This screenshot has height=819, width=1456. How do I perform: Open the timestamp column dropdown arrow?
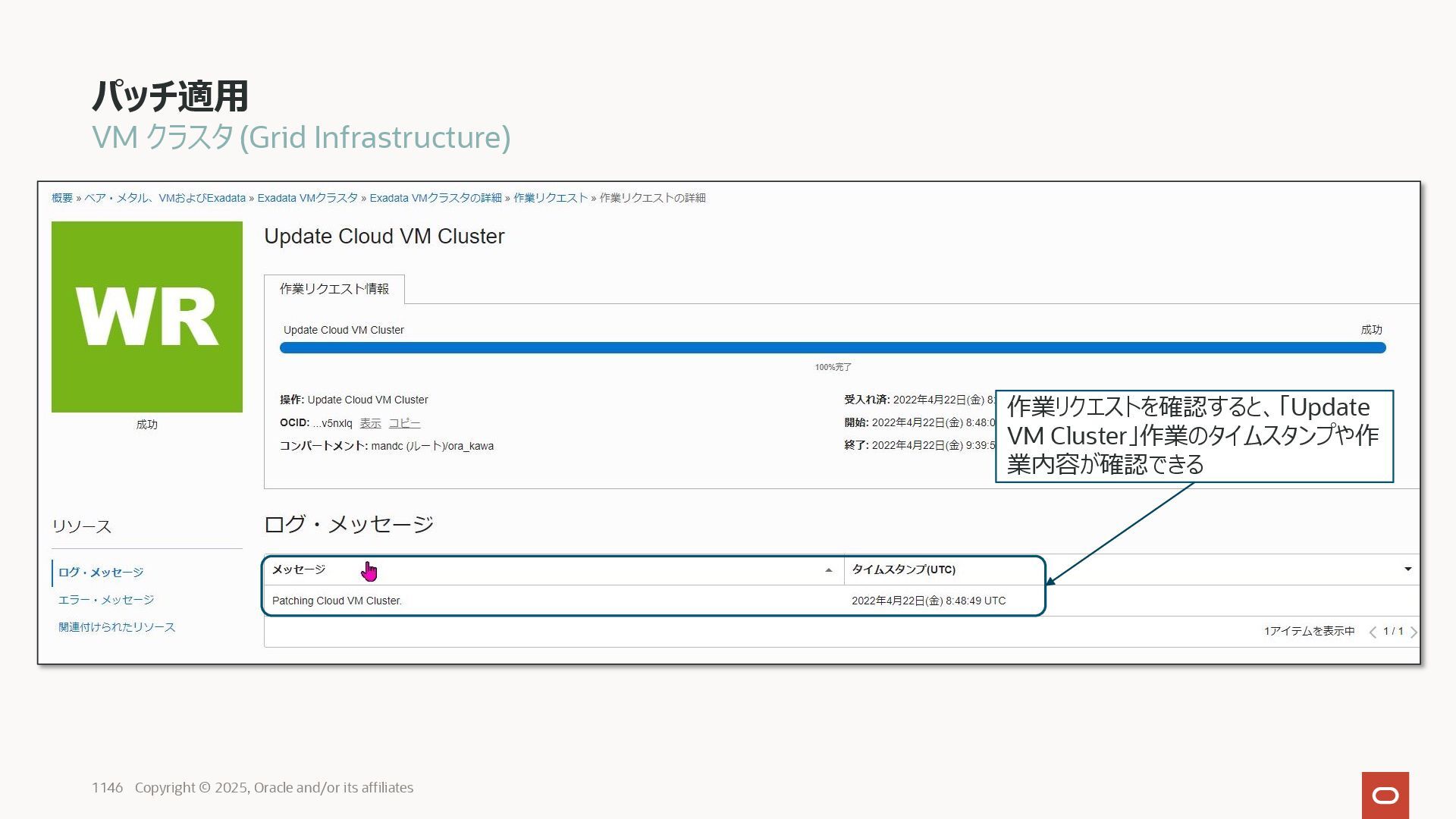1407,570
